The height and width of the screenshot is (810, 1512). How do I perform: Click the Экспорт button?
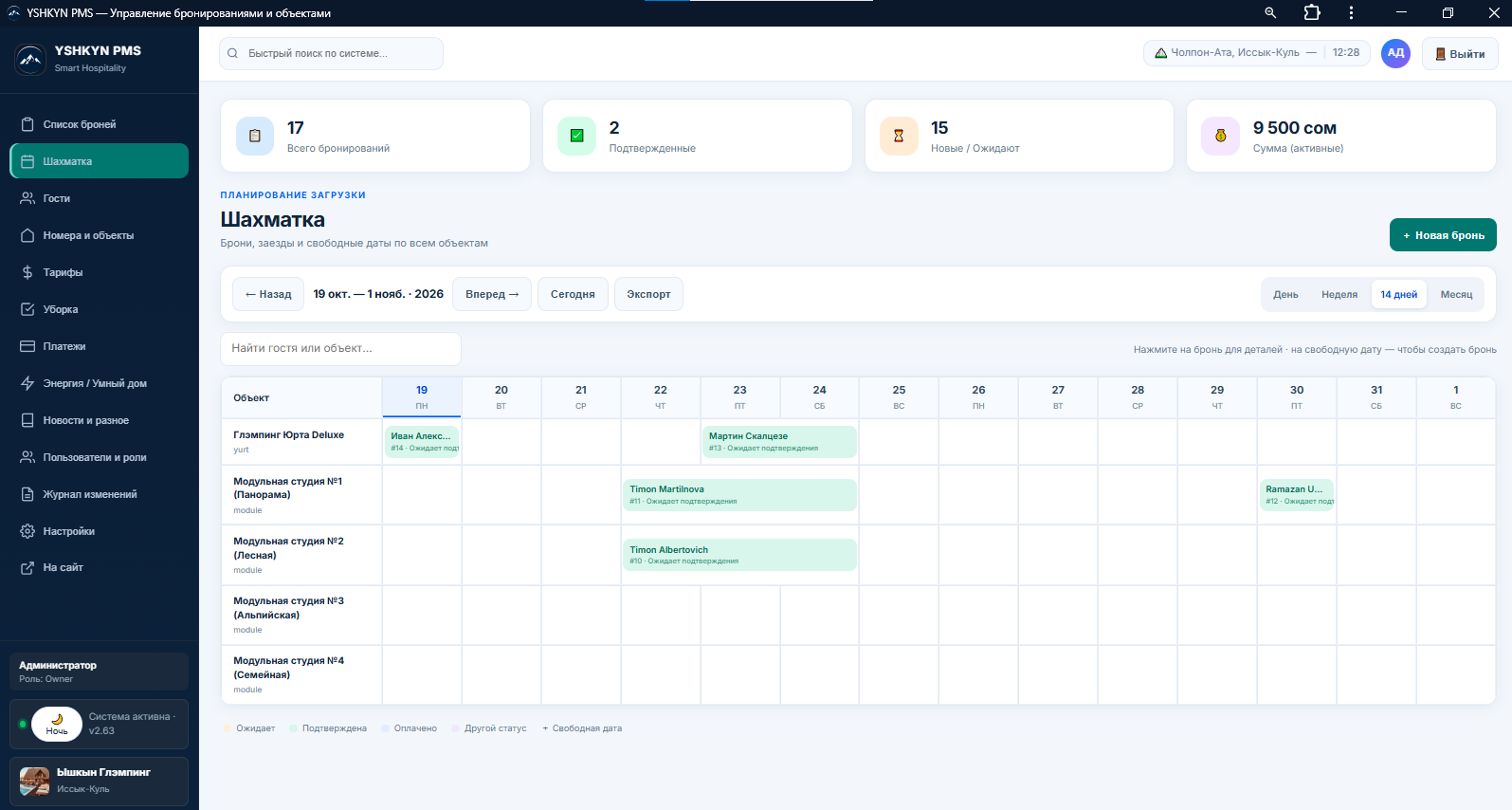(648, 294)
